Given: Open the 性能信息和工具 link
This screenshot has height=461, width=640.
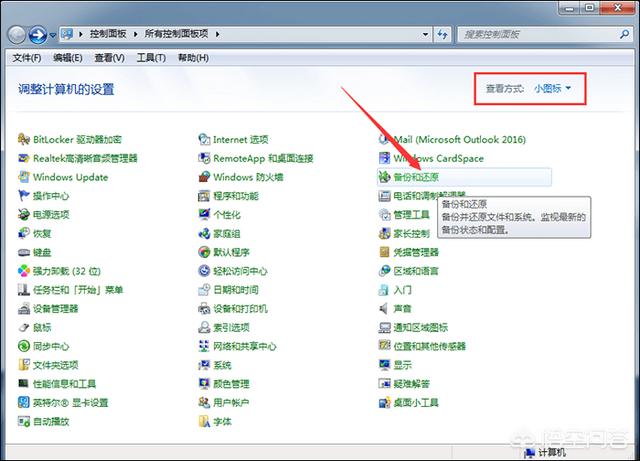Looking at the screenshot, I should point(64,384).
